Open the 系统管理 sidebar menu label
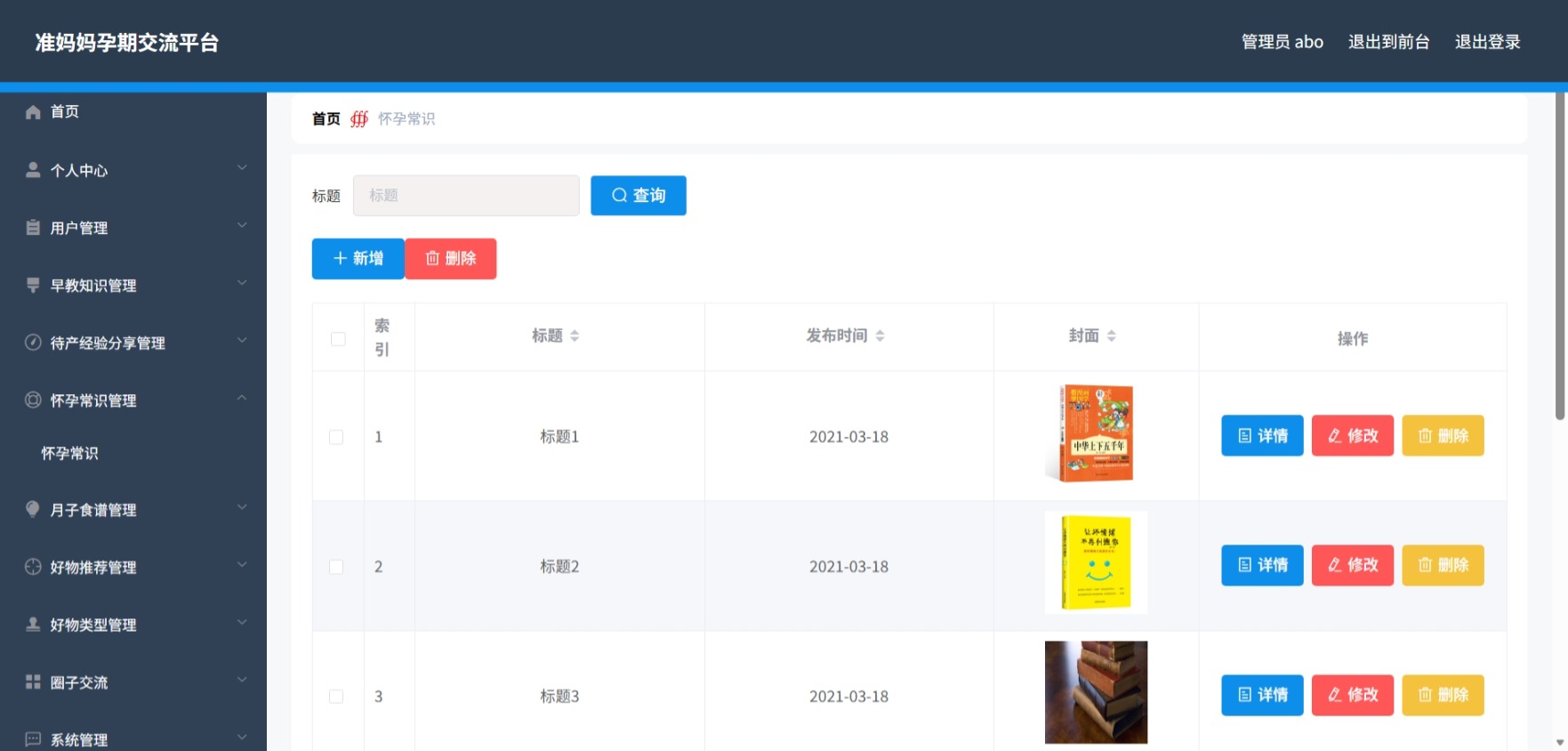This screenshot has width=1568, height=751. [x=79, y=740]
